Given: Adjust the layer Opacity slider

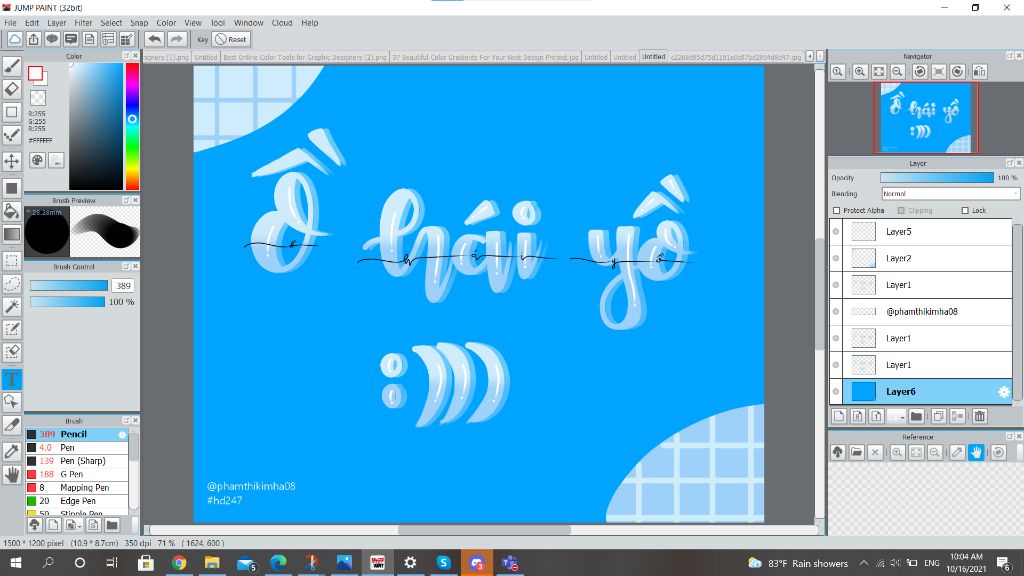Looking at the screenshot, I should click(936, 178).
